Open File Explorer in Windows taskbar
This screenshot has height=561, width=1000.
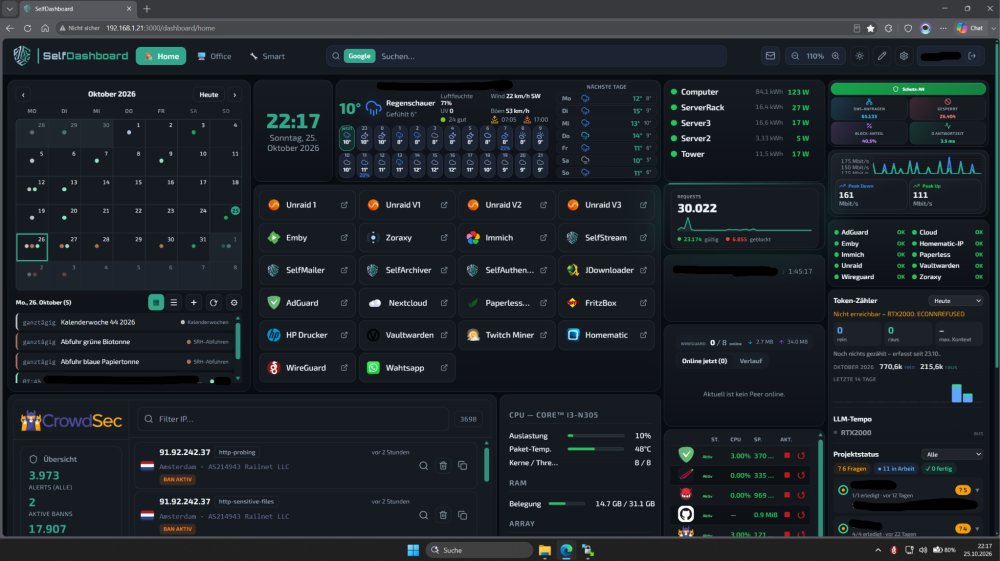pyautogui.click(x=545, y=550)
